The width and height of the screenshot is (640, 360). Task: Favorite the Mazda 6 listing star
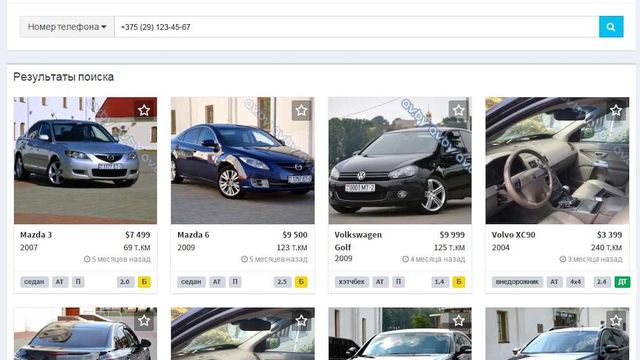301,110
